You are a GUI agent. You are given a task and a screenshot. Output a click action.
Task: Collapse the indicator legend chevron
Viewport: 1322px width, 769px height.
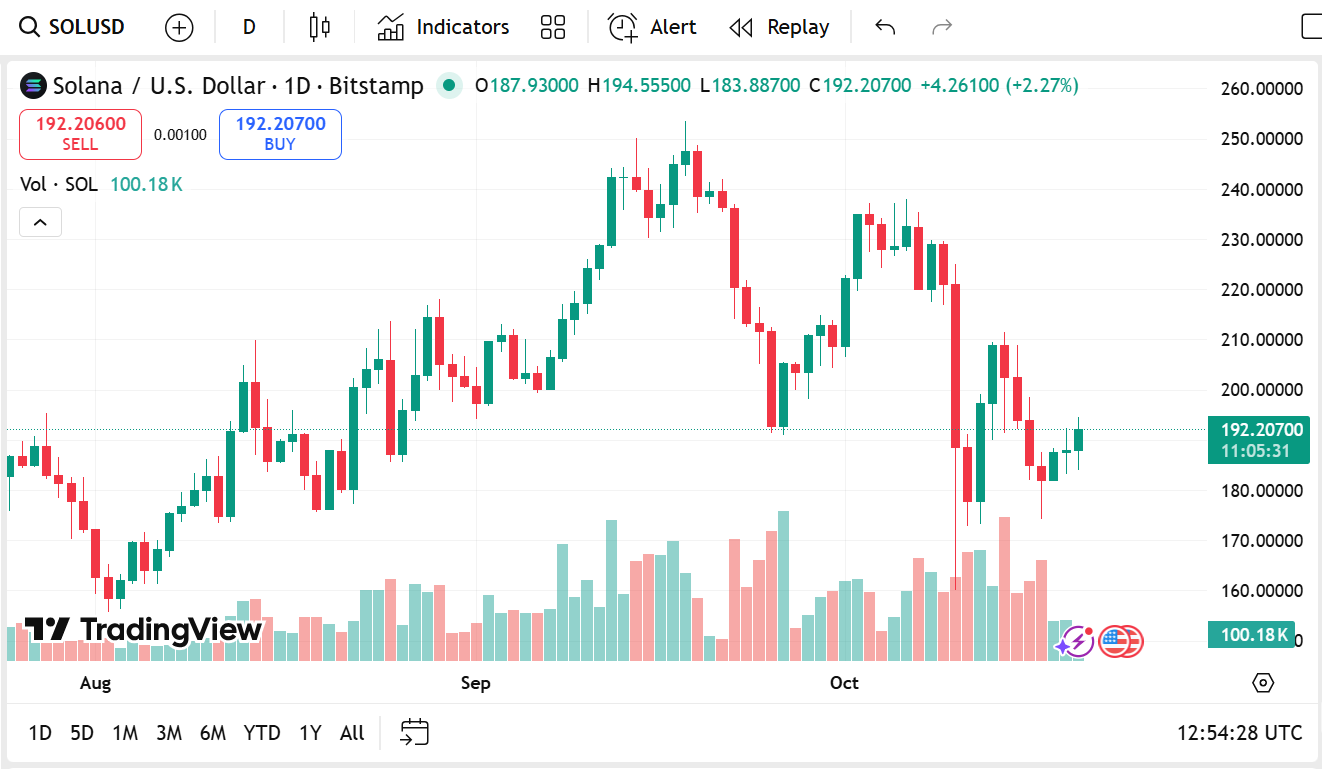(40, 222)
